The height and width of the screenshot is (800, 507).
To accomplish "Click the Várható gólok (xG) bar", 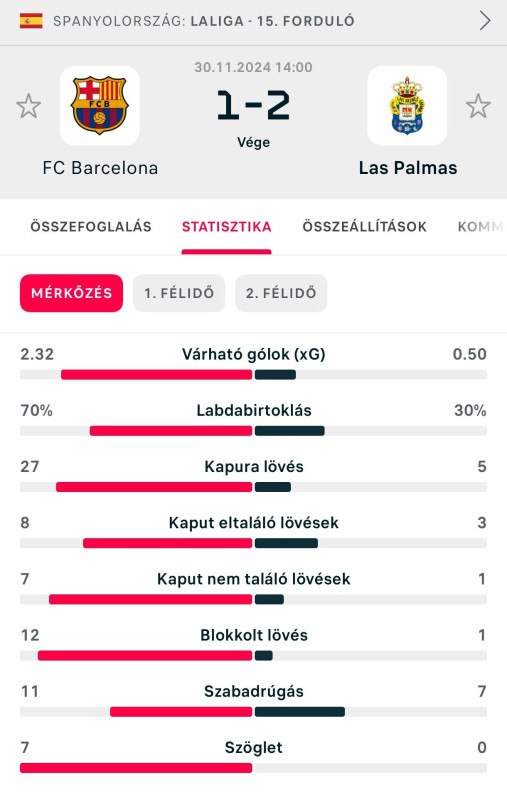I will [254, 375].
